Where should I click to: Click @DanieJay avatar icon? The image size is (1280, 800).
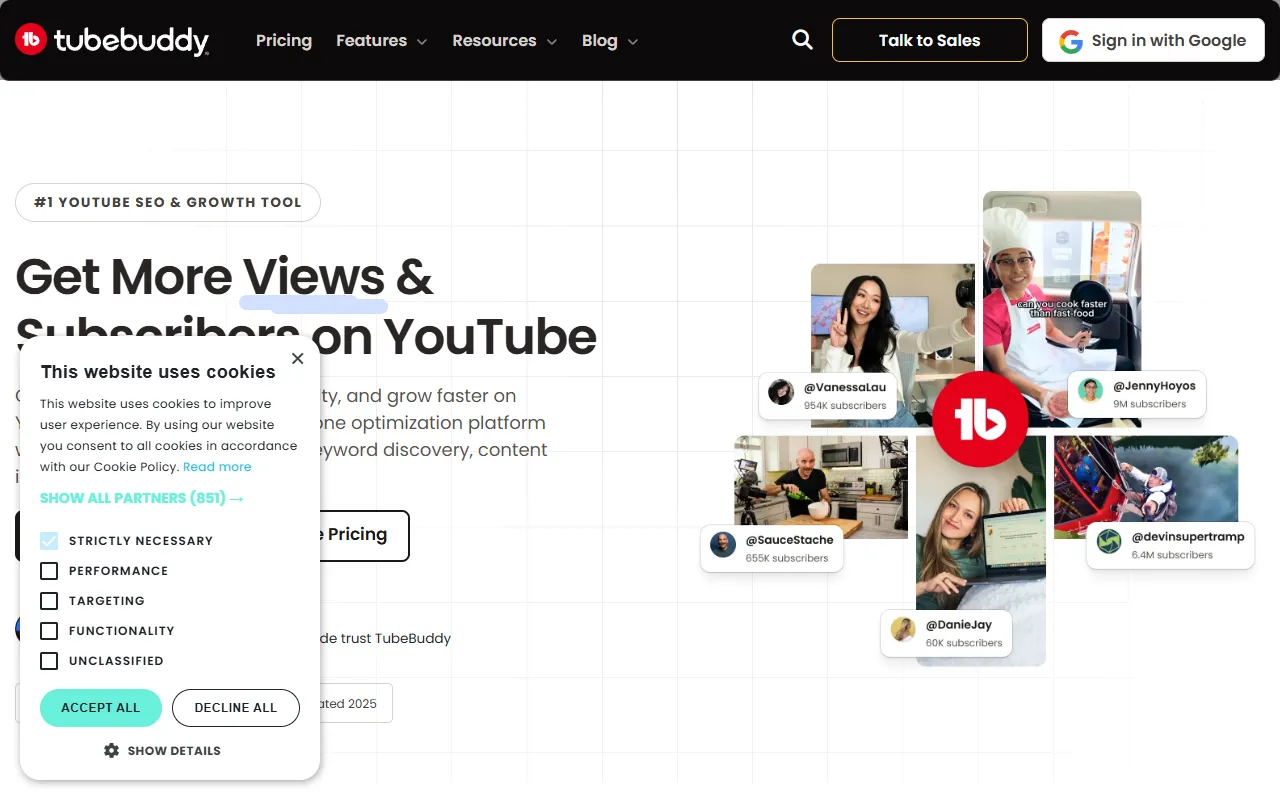(903, 630)
